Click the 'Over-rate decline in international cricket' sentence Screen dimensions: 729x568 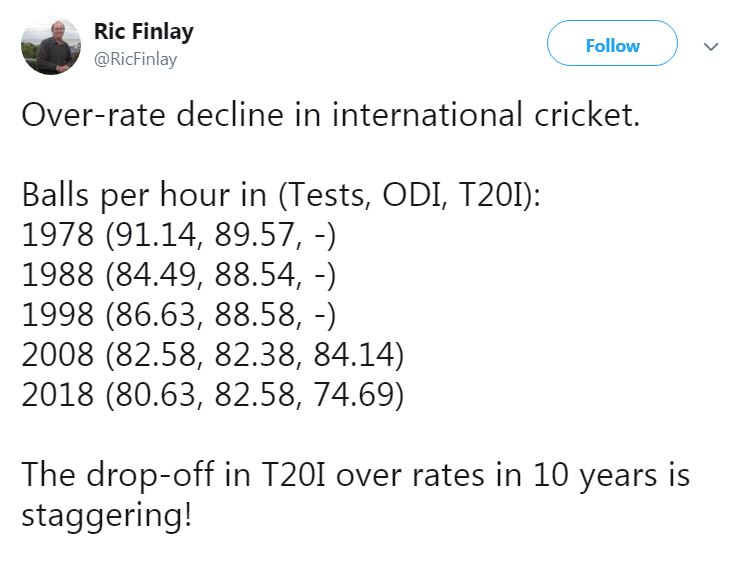click(329, 114)
